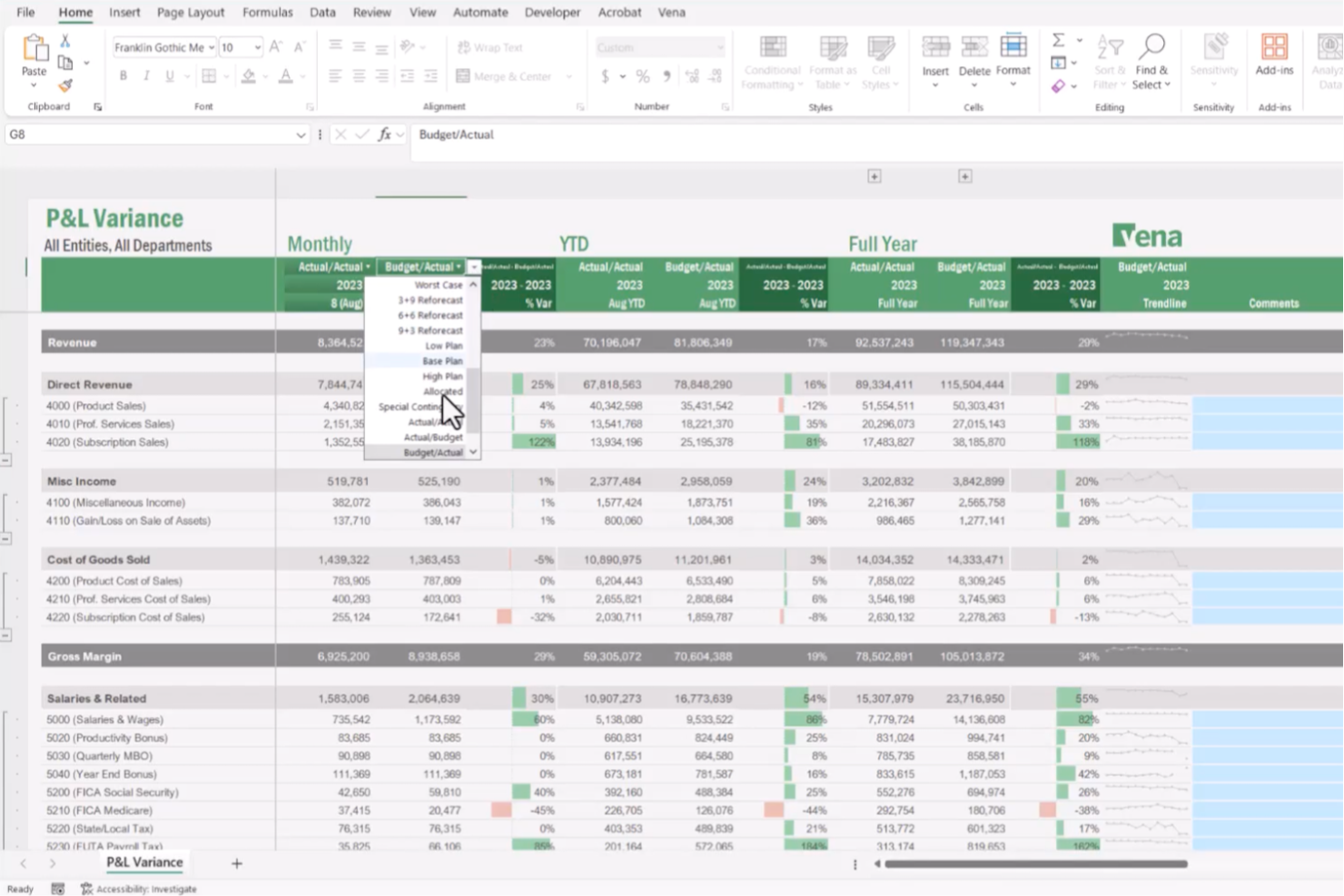The width and height of the screenshot is (1344, 896).
Task: Open Conditional Formatting
Action: pyautogui.click(x=772, y=62)
